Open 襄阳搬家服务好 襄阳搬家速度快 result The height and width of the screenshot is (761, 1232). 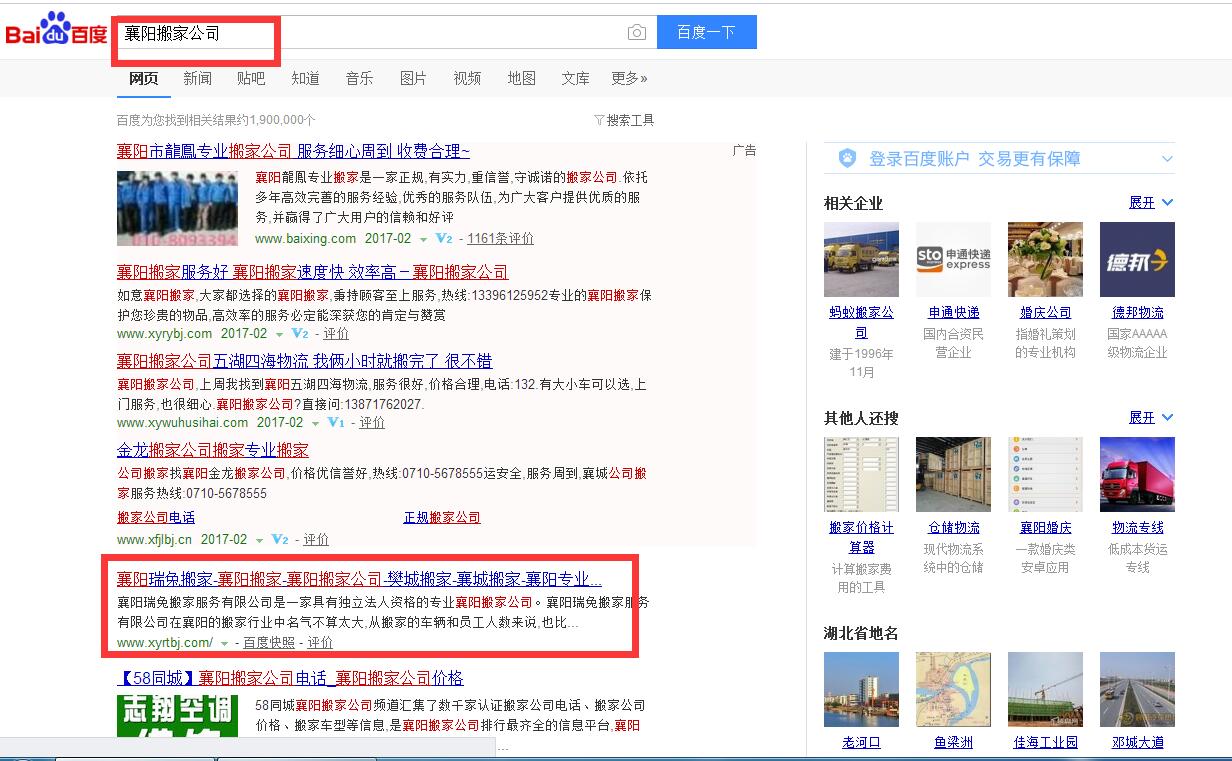[312, 272]
